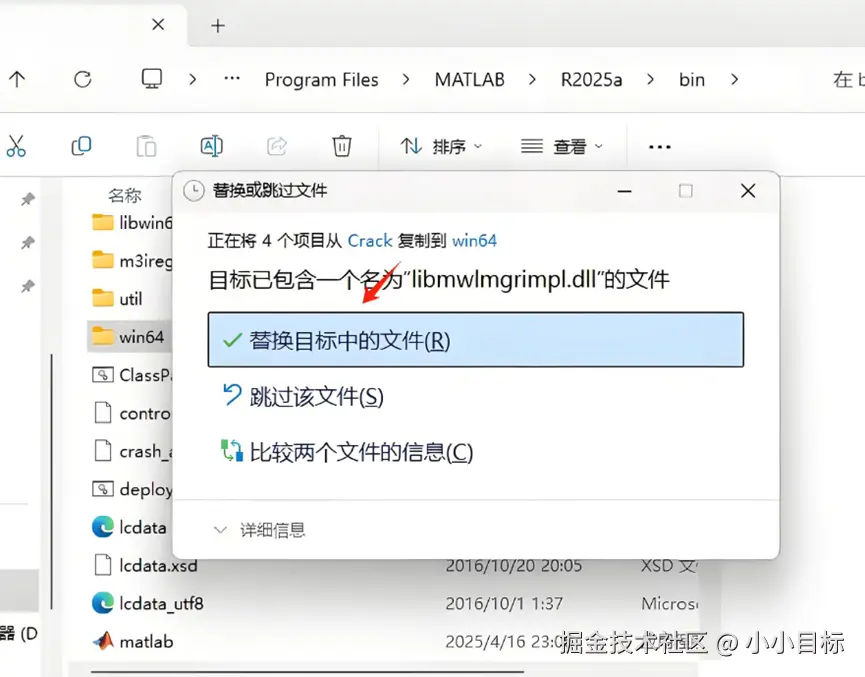This screenshot has height=677, width=865.
Task: Click the win64 destination link in dialog
Action: [x=474, y=241]
